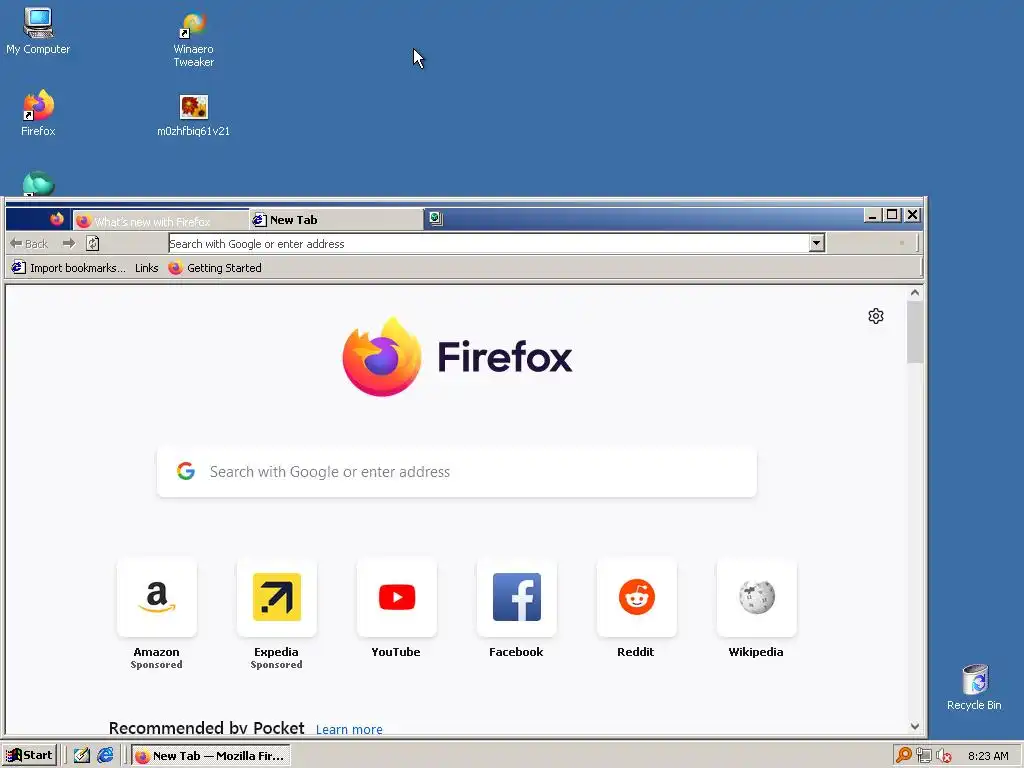Open the new tab personalize gear

(876, 316)
